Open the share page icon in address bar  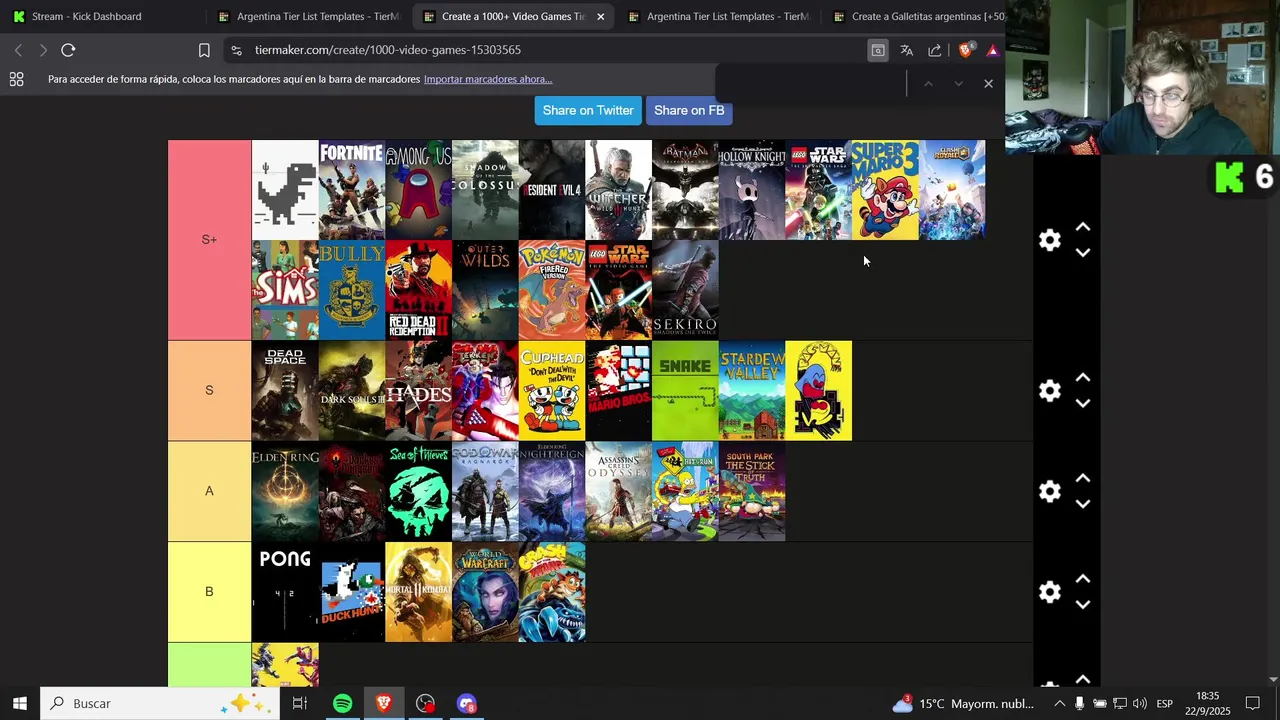click(x=935, y=50)
